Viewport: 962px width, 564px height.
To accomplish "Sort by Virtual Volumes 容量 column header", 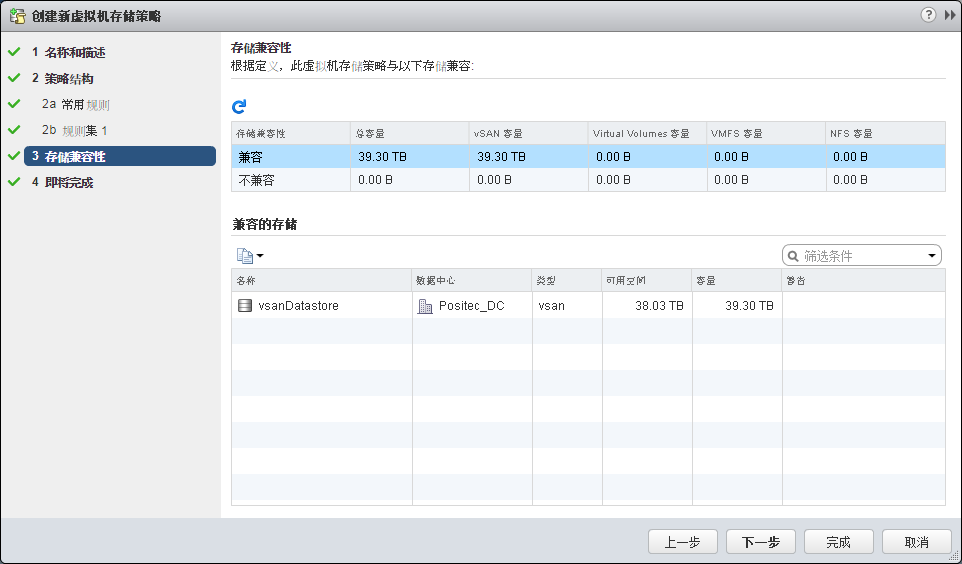I will click(648, 133).
